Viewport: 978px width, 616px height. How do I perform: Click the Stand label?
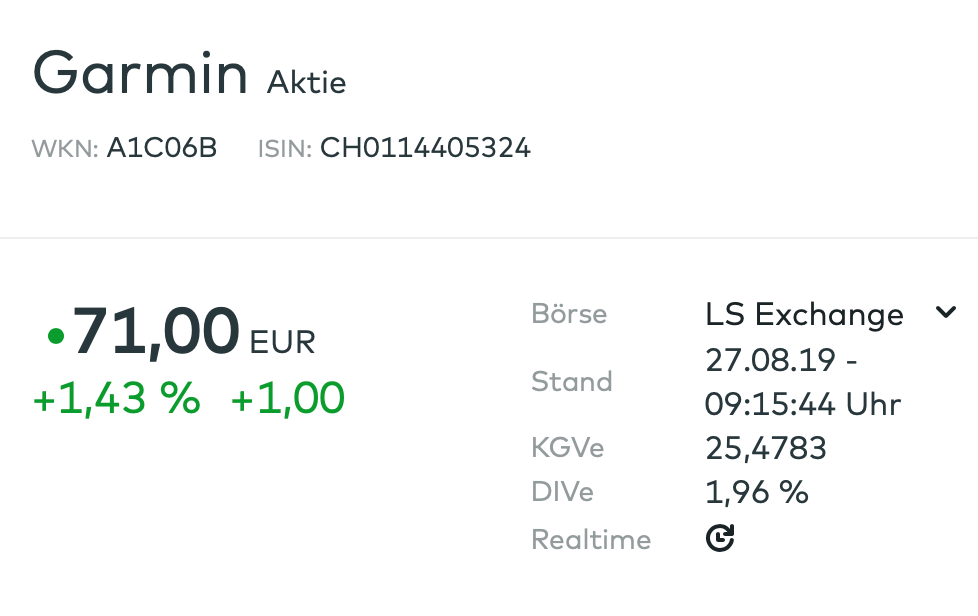572,382
